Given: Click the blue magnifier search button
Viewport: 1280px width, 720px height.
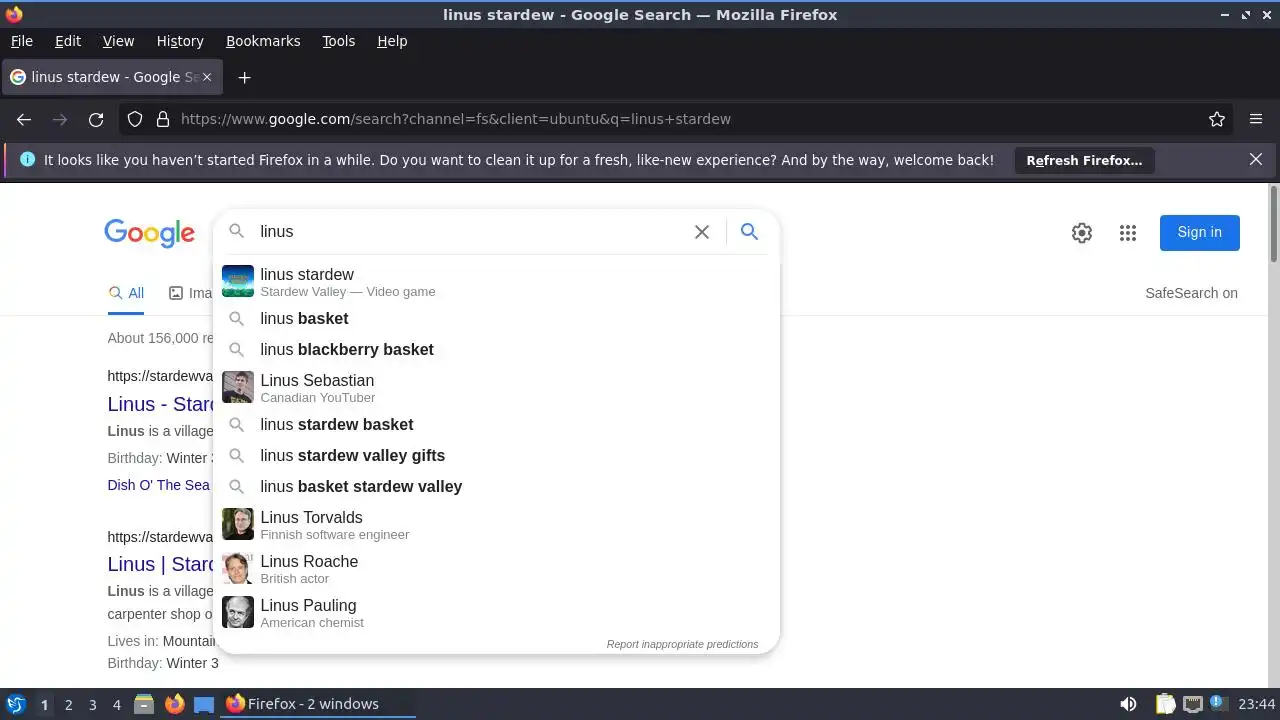Looking at the screenshot, I should [749, 232].
